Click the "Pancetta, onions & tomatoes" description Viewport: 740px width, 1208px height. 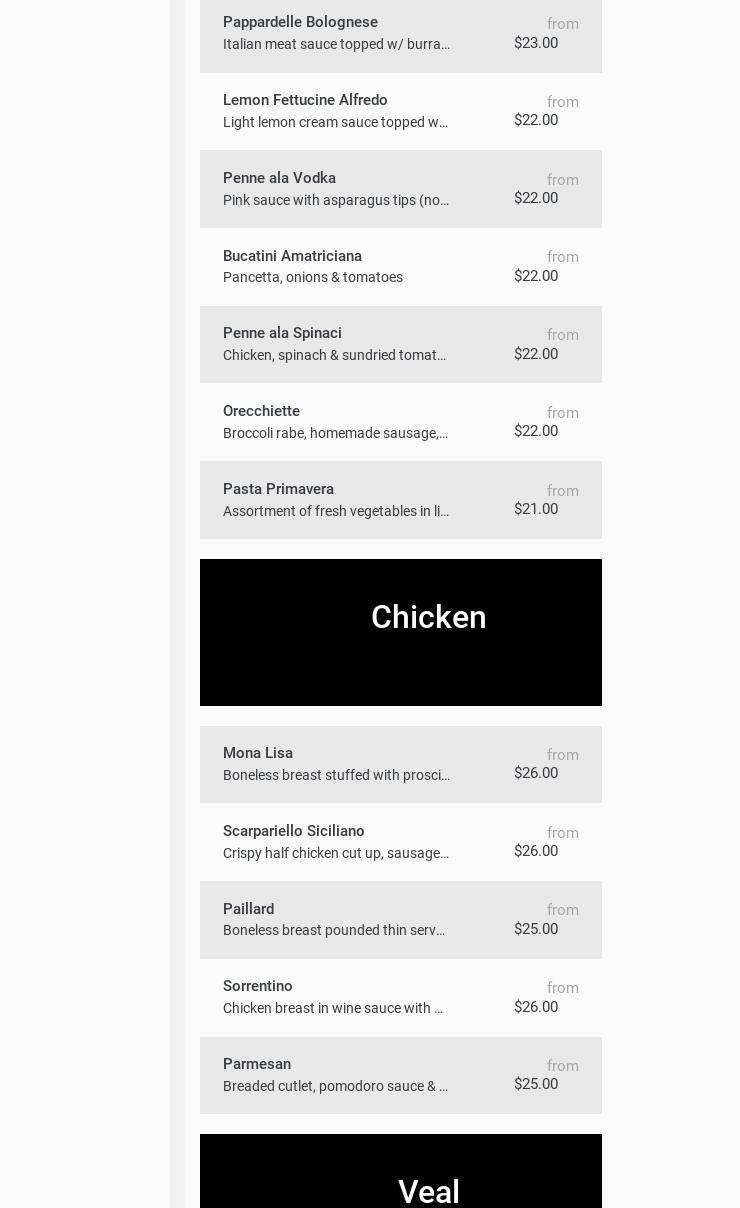pyautogui.click(x=313, y=277)
